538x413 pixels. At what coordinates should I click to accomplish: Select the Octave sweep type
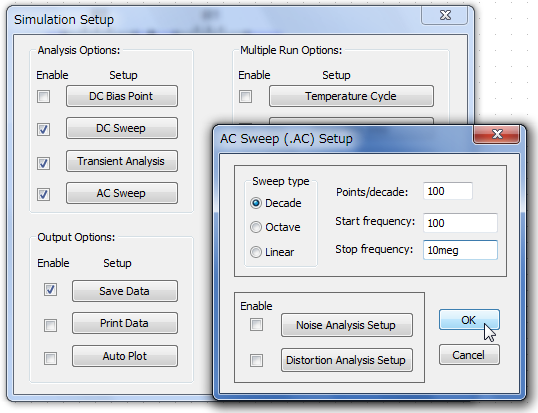click(x=256, y=227)
